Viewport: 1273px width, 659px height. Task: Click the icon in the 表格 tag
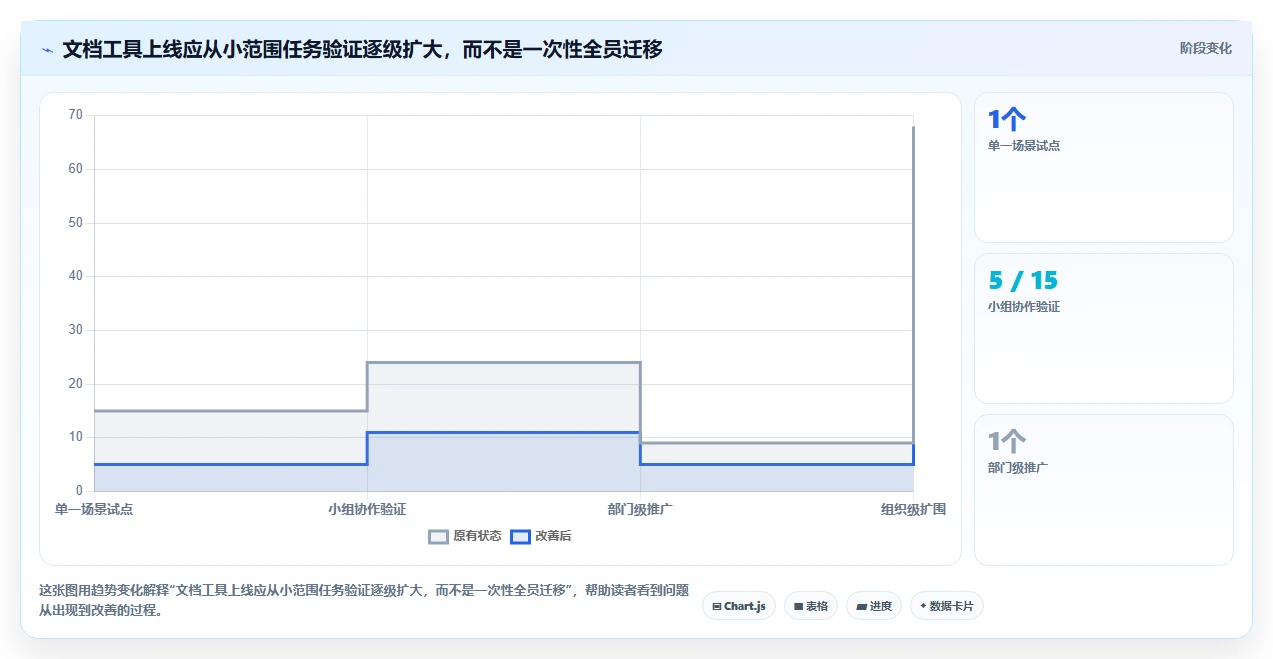[x=798, y=607]
